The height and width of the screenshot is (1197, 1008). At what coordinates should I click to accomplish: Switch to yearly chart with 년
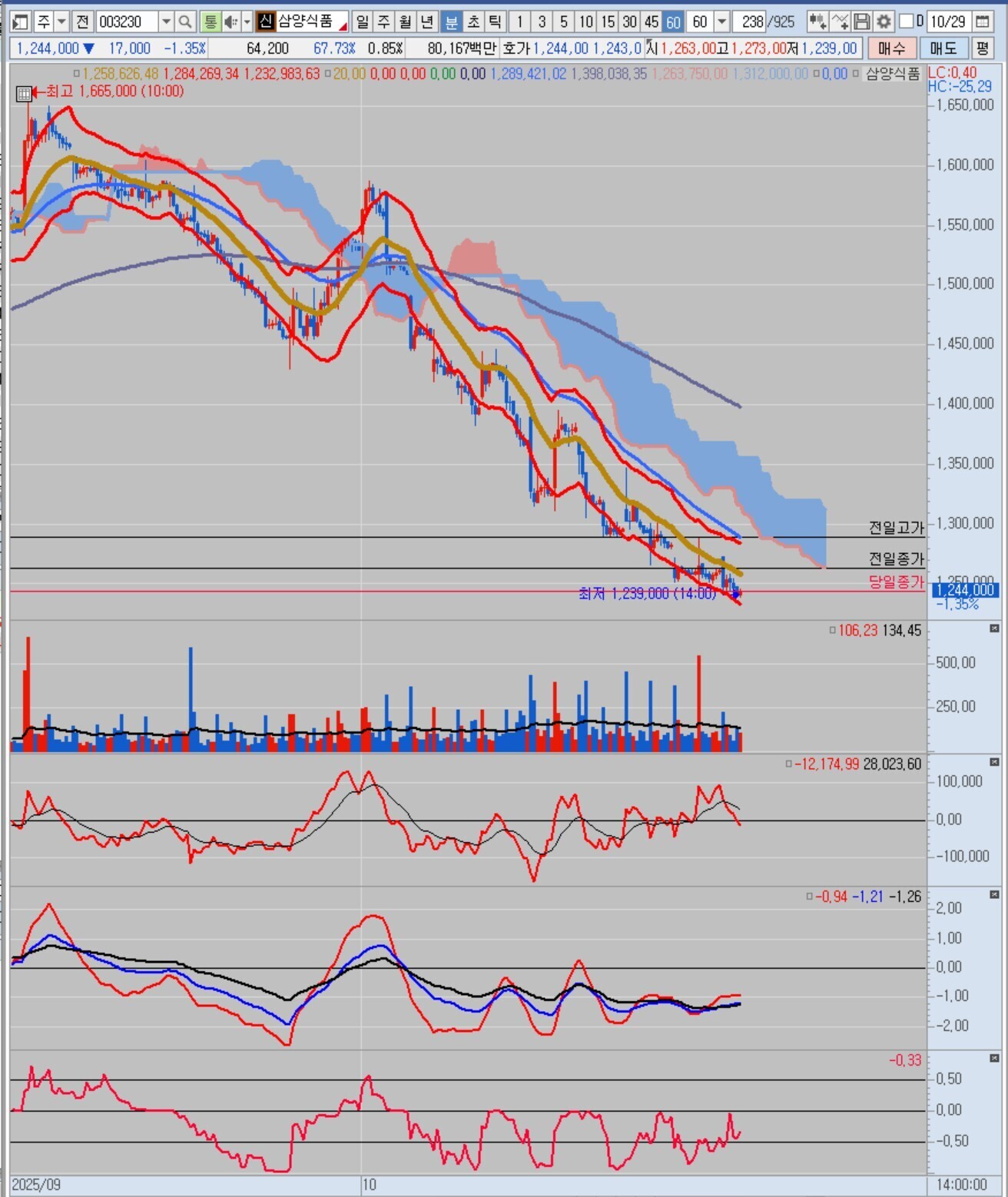pyautogui.click(x=427, y=22)
